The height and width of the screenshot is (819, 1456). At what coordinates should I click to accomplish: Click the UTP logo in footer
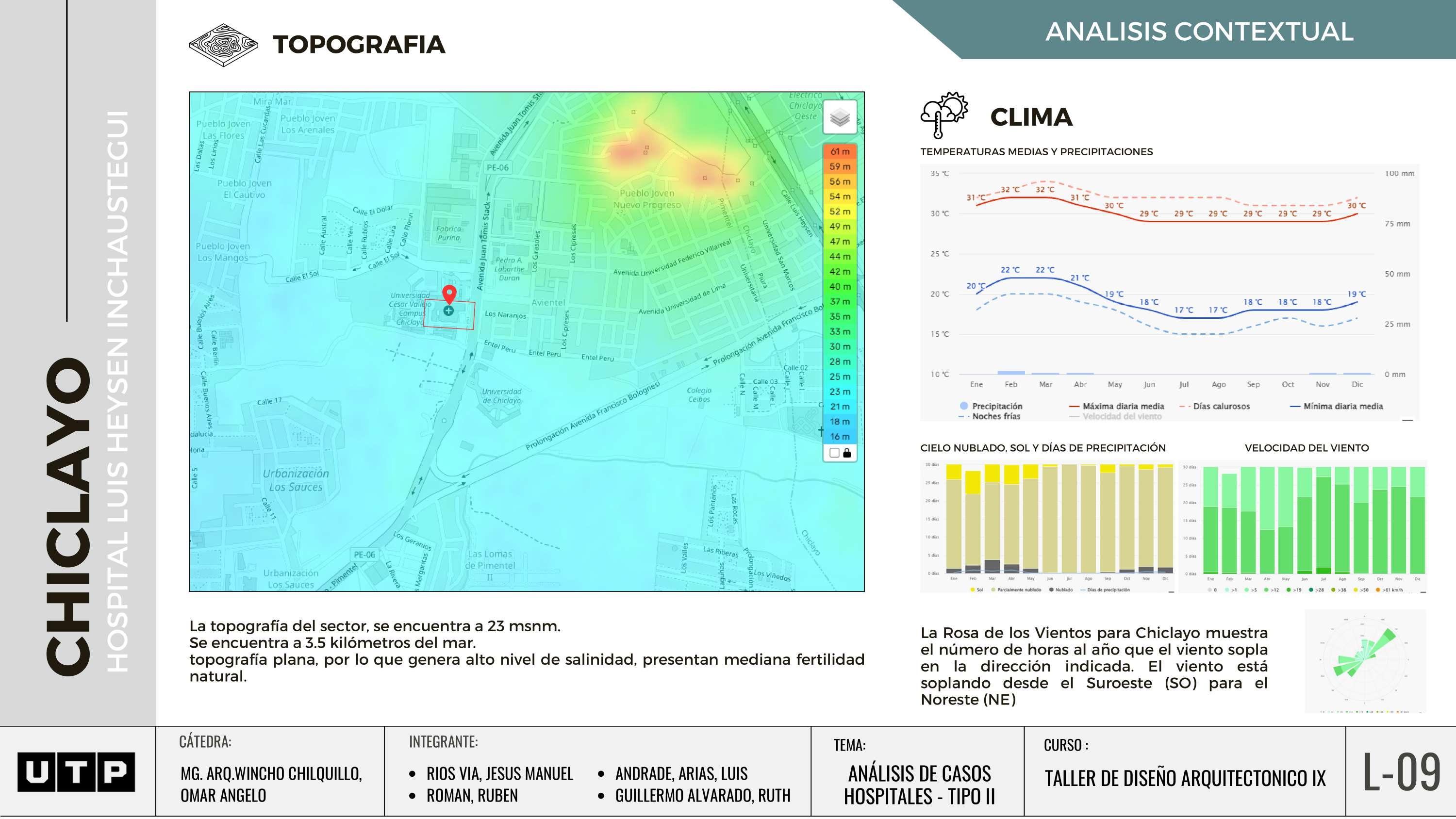[x=76, y=771]
